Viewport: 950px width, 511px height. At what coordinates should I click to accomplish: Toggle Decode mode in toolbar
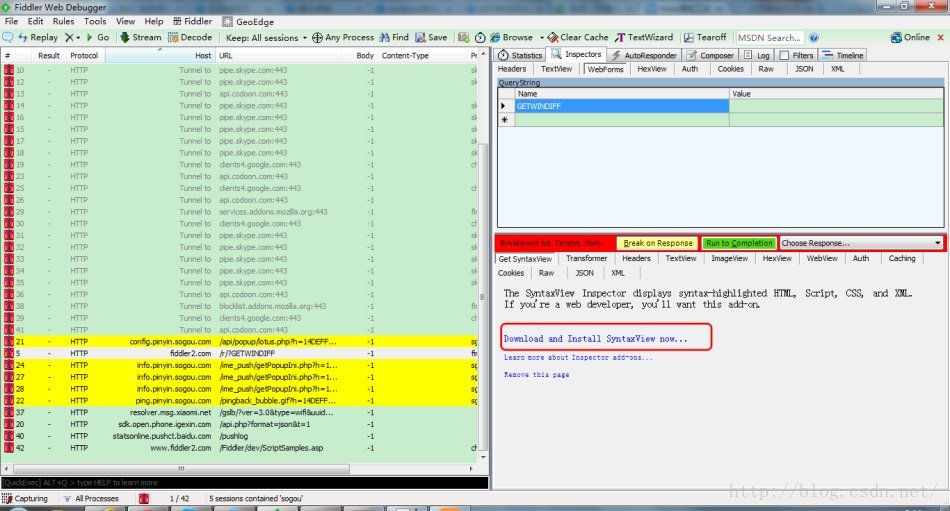point(190,38)
